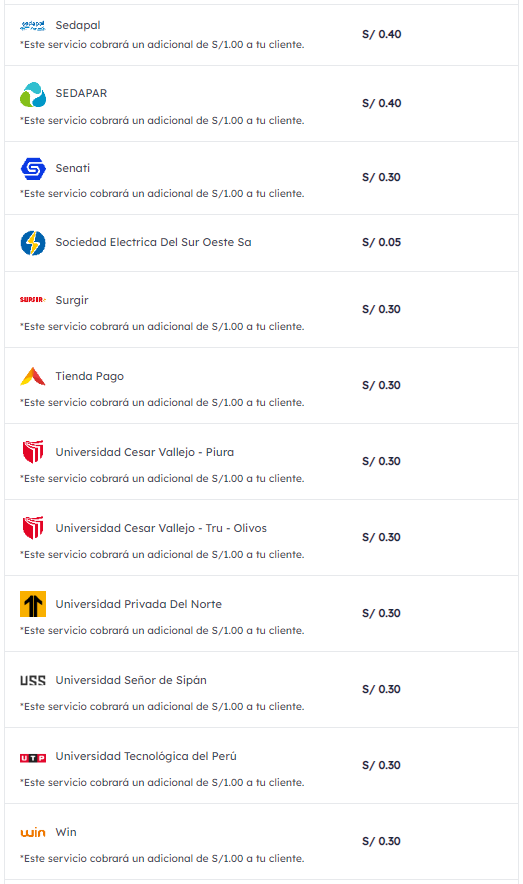This screenshot has height=884, width=523.
Task: Click the USS Señor de Sipán logo
Action: tap(33, 680)
